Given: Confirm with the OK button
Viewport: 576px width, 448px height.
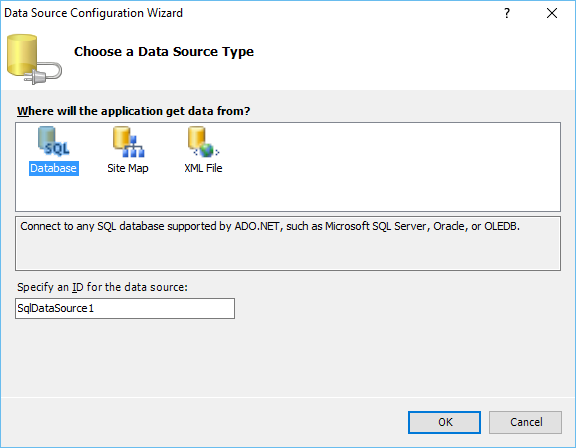Looking at the screenshot, I should (444, 422).
